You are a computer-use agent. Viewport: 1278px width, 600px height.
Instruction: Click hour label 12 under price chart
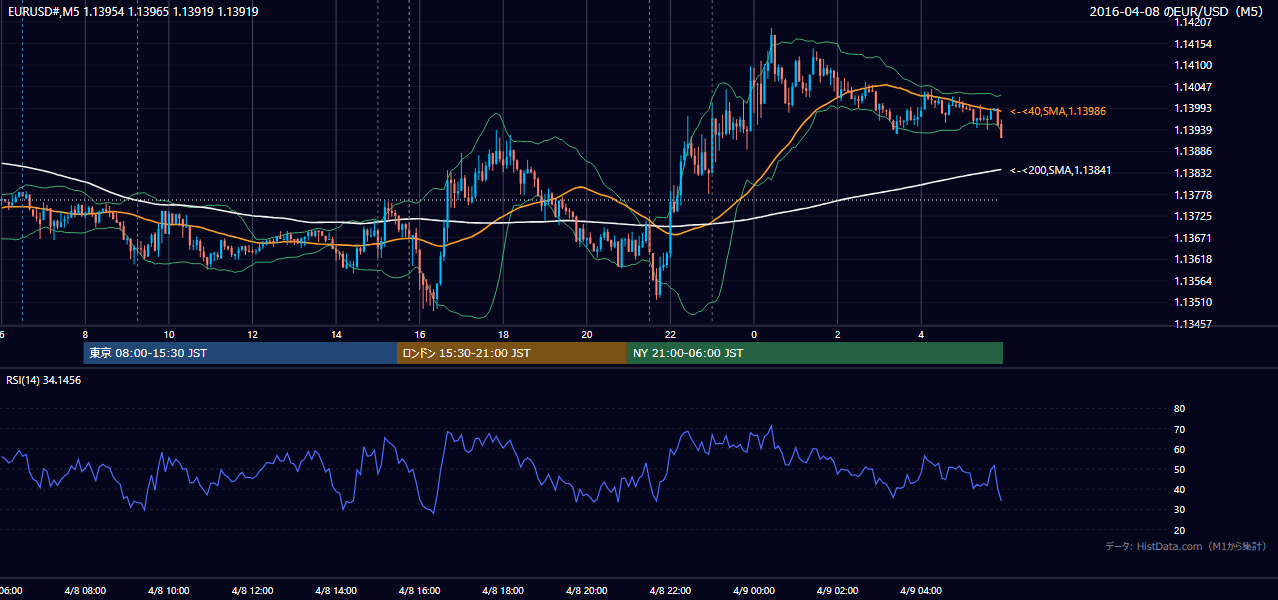click(x=252, y=334)
